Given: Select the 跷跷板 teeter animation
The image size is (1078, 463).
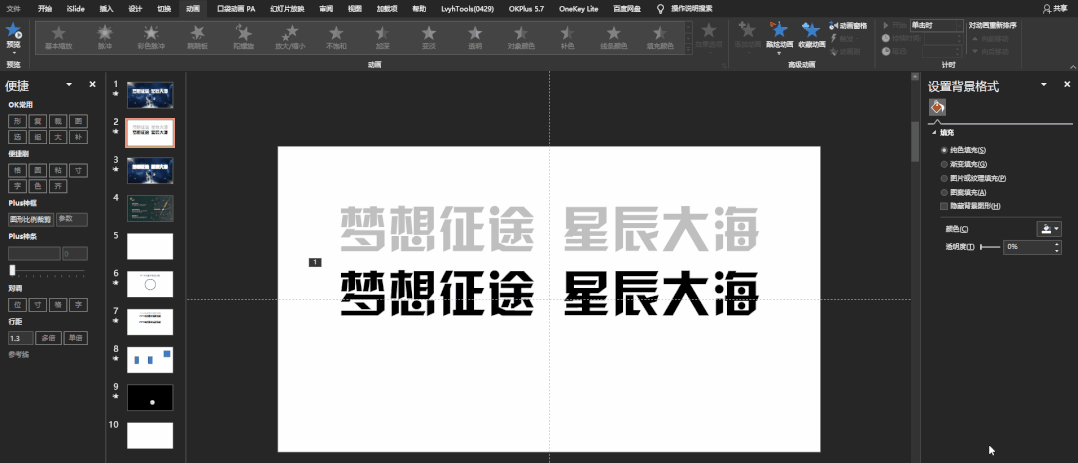Looking at the screenshot, I should 197,38.
